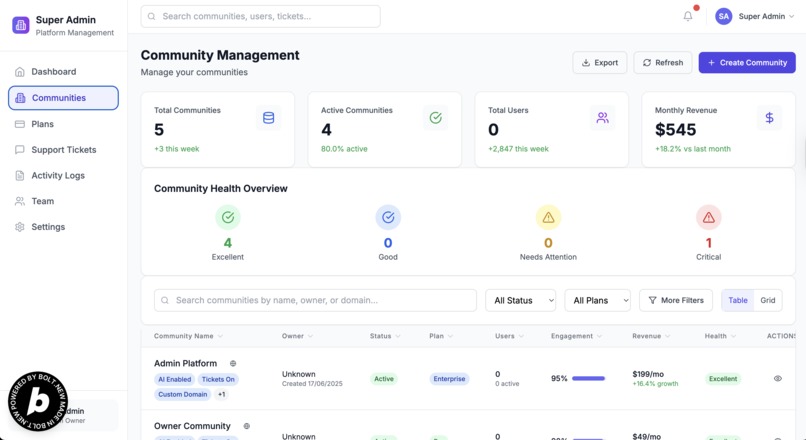Click the SA avatar circle
This screenshot has width=806, height=440.
723,16
